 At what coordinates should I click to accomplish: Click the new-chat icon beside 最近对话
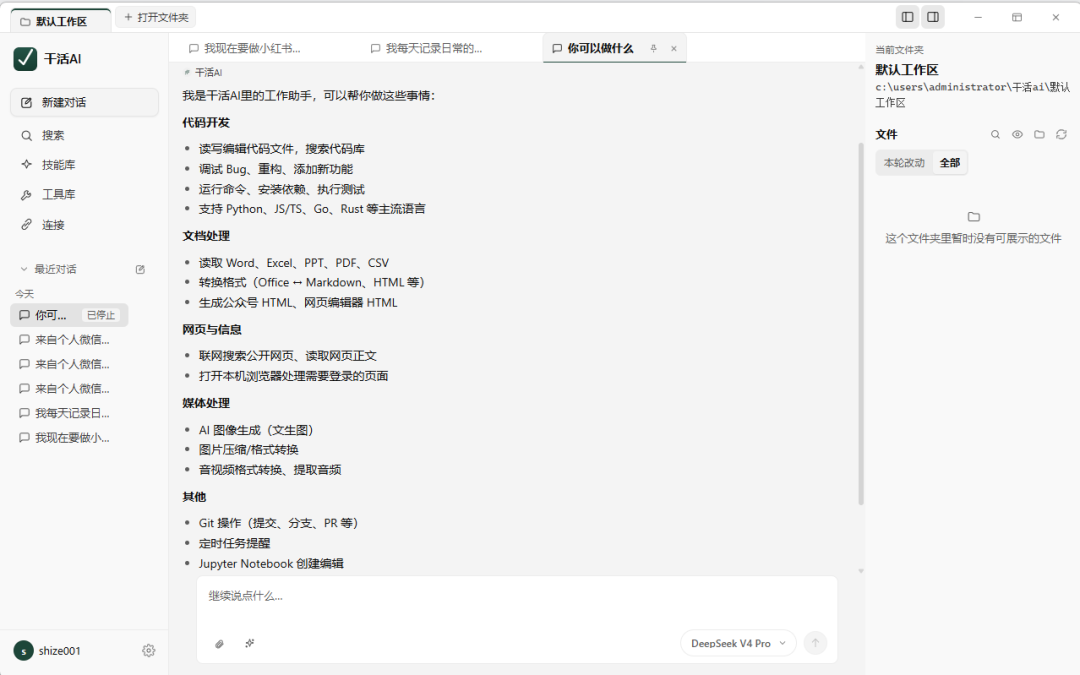coord(141,269)
